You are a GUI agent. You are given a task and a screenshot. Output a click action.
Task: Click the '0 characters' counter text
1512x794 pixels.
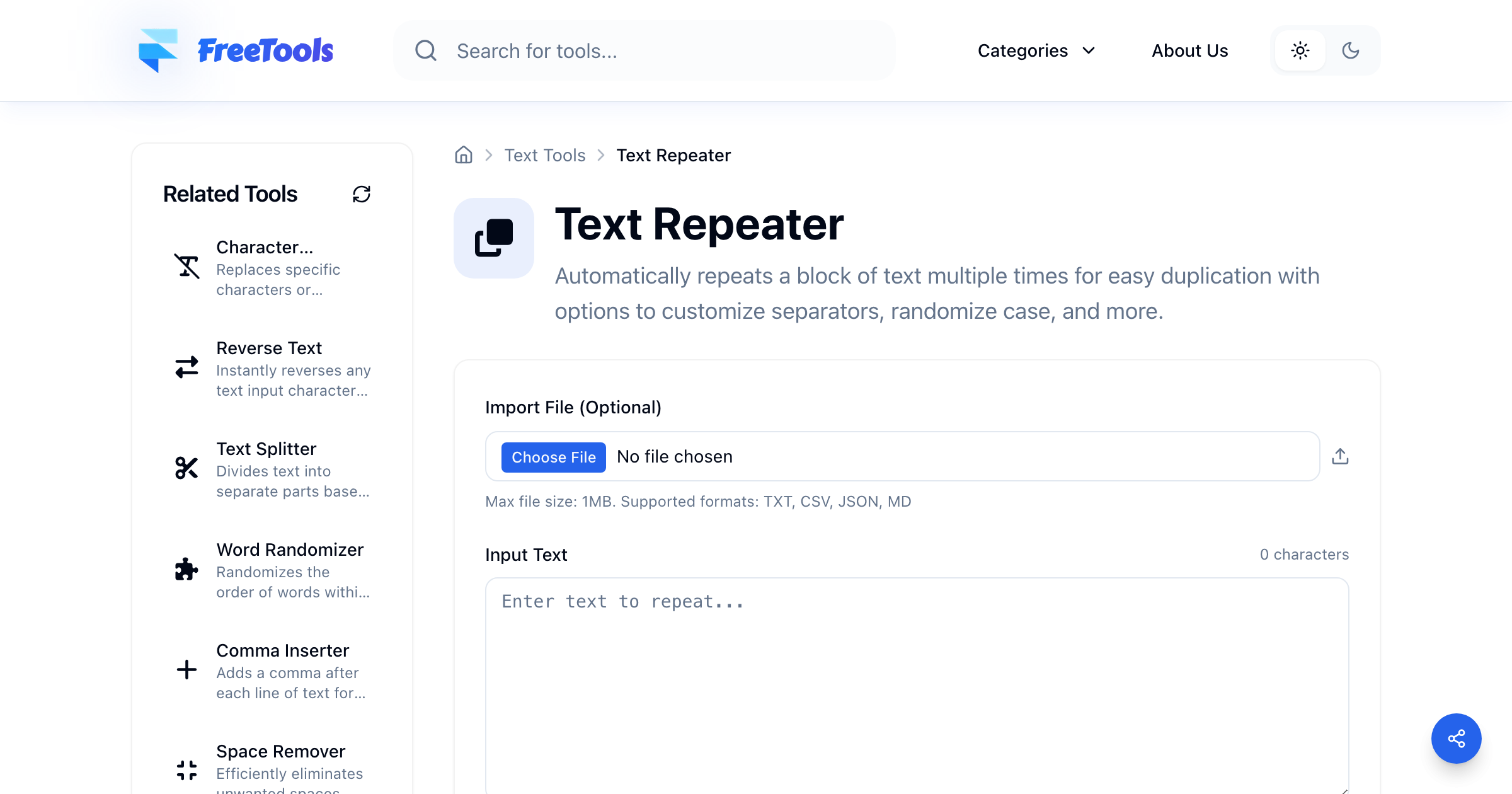1304,555
